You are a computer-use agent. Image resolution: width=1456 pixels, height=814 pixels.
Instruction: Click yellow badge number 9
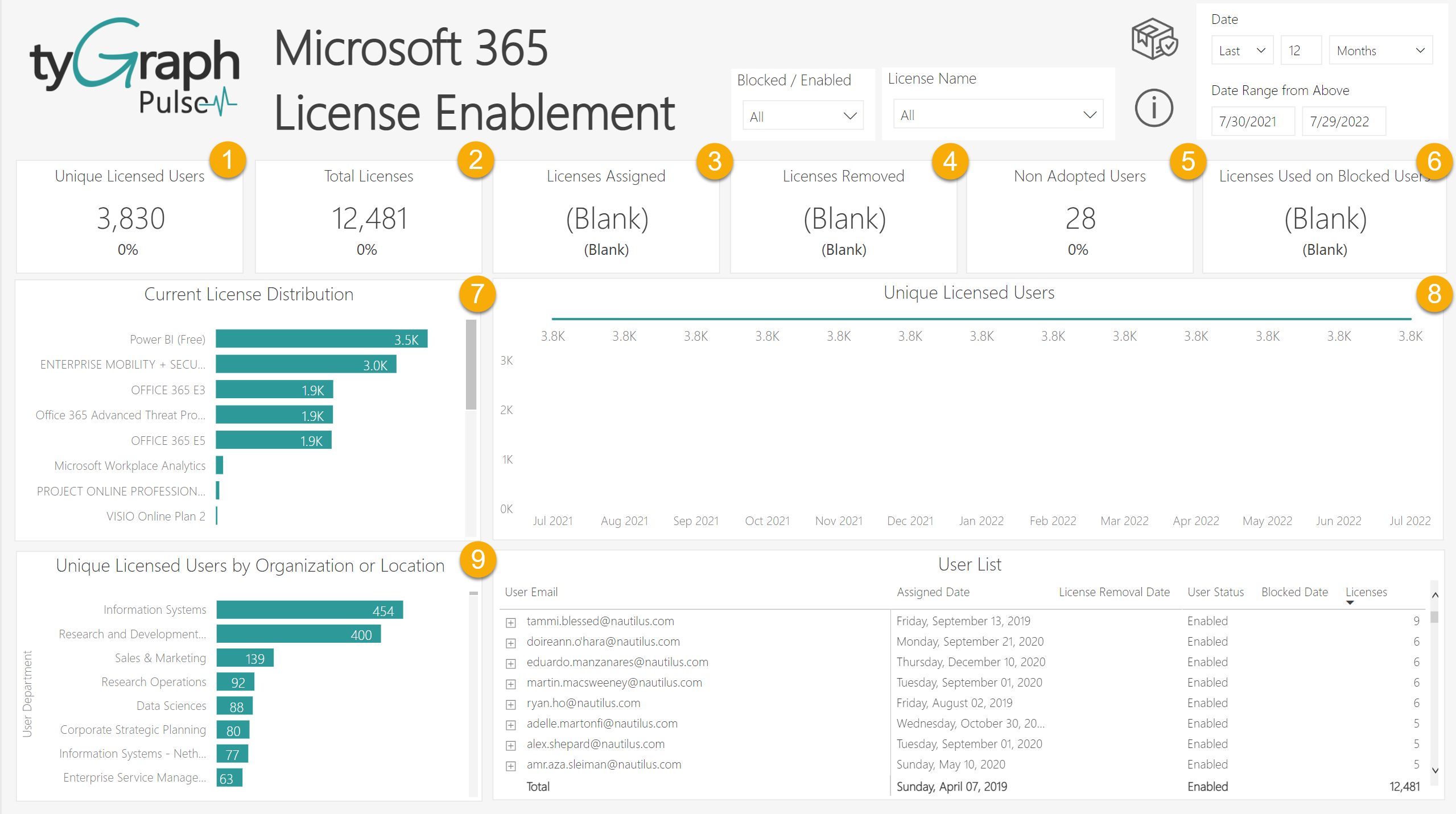(x=477, y=560)
